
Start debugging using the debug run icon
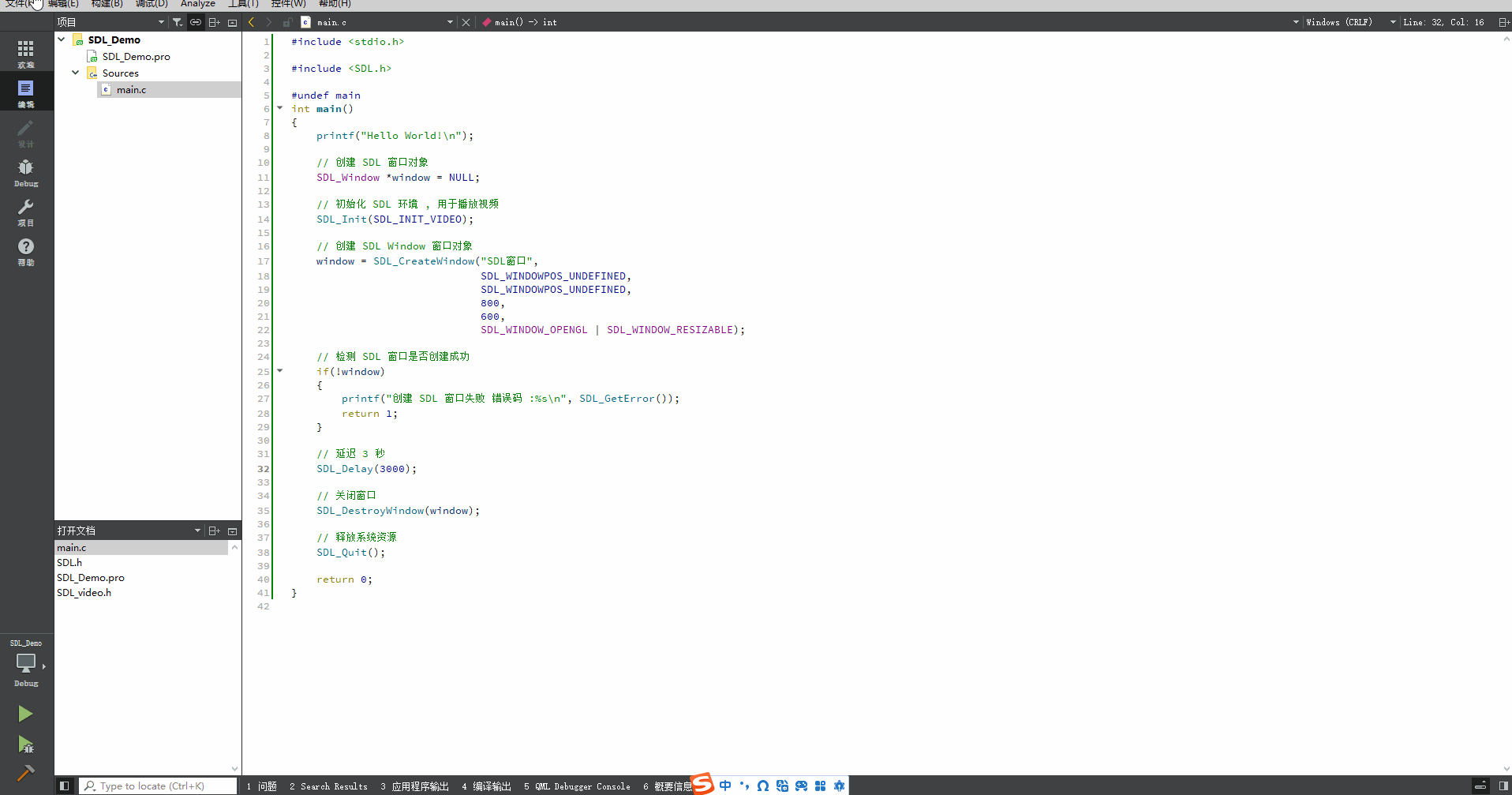pyautogui.click(x=26, y=744)
